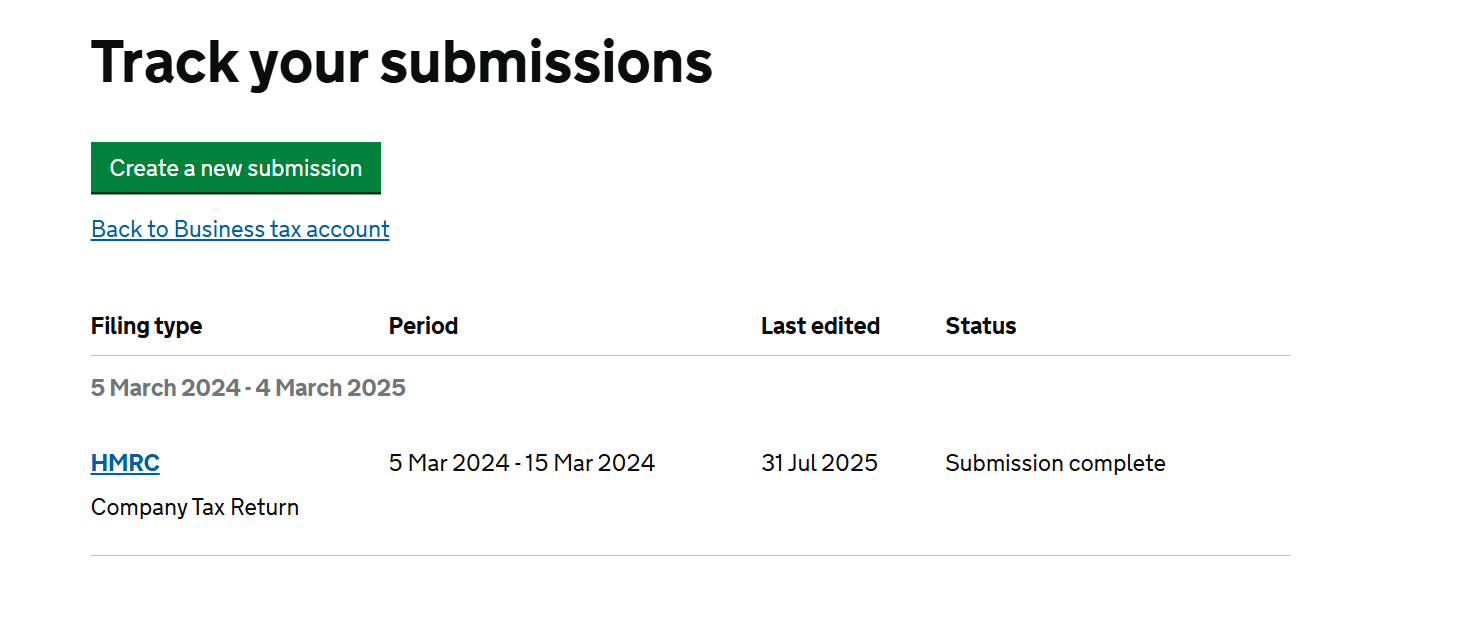Click the Filing type column header
The height and width of the screenshot is (622, 1466).
(146, 326)
